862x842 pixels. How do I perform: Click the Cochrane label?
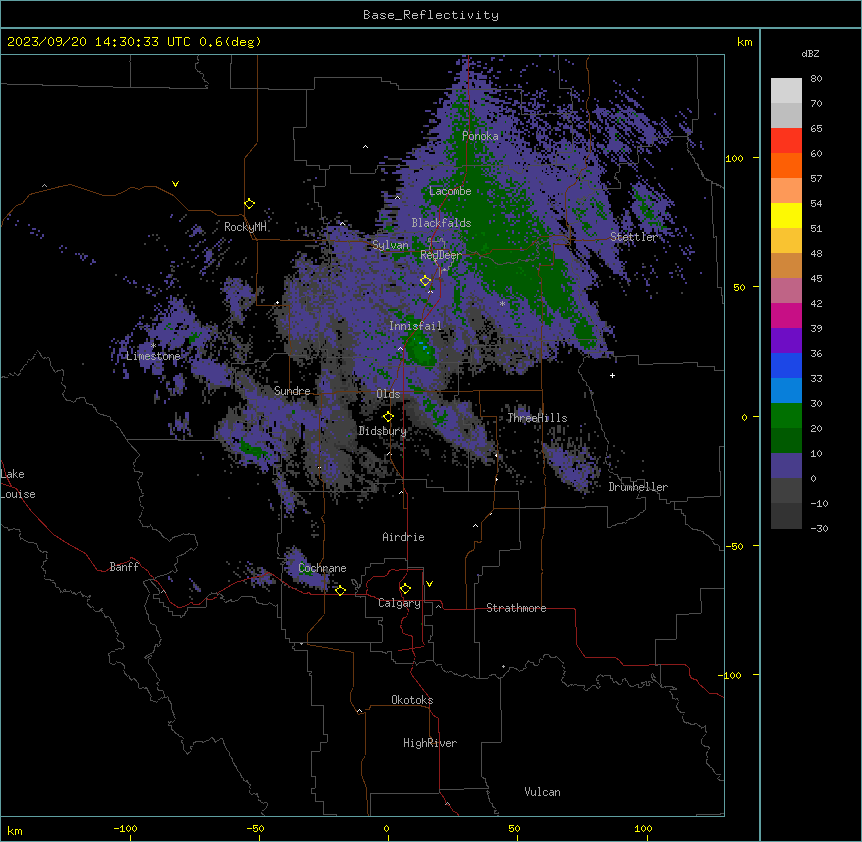[x=322, y=568]
